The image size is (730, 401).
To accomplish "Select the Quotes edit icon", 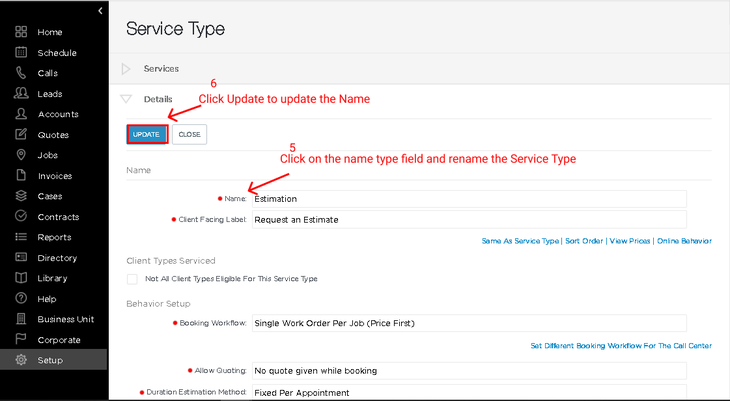I will coord(21,135).
